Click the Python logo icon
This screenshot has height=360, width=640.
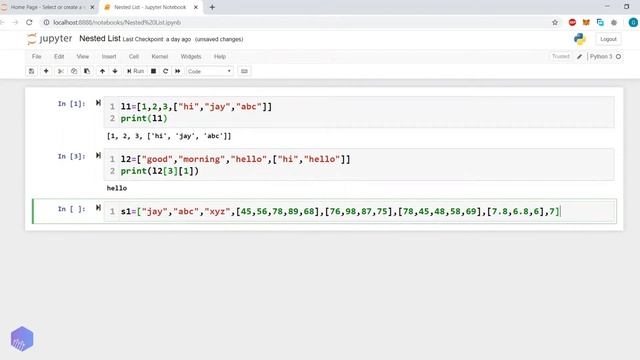[x=580, y=39]
